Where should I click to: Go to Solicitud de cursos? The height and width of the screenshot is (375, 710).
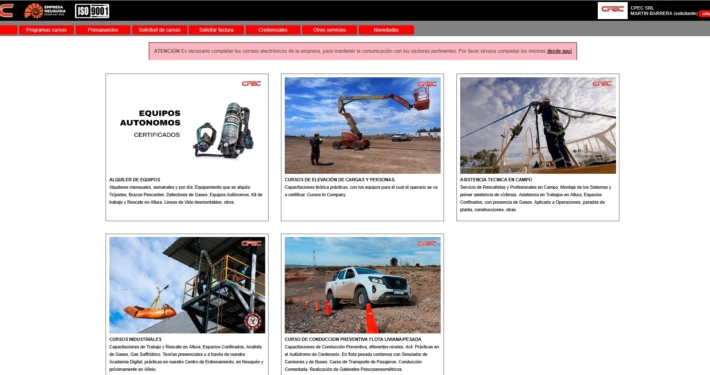pos(159,30)
